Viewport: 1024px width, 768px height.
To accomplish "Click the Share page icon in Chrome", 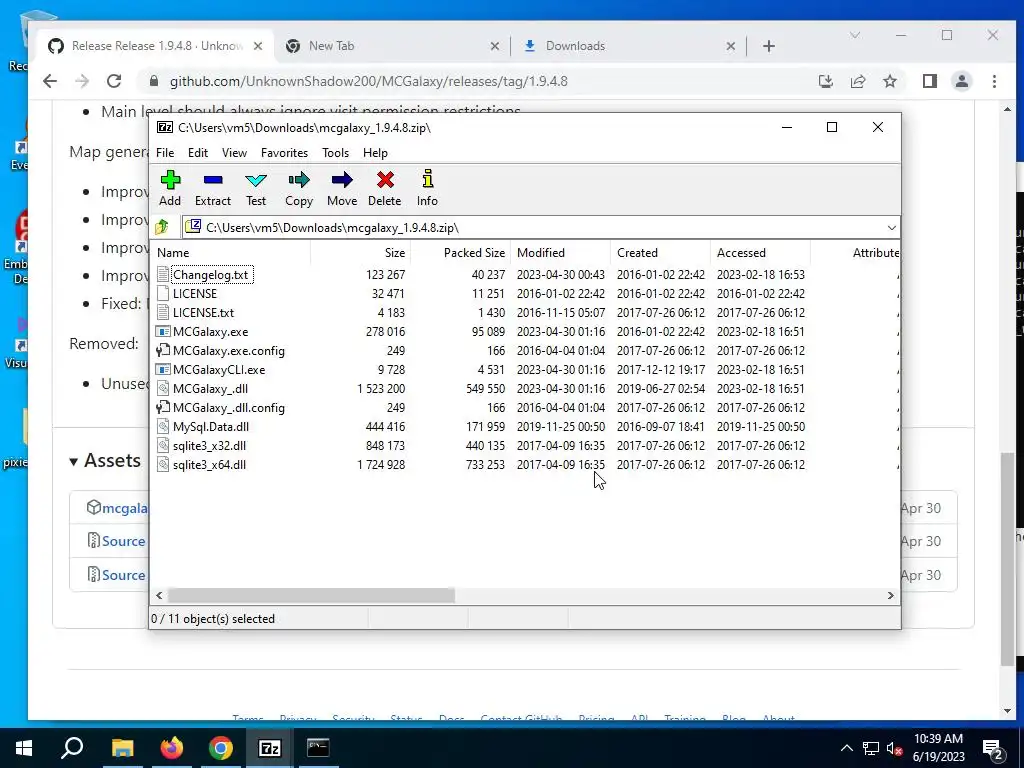I will tap(857, 81).
